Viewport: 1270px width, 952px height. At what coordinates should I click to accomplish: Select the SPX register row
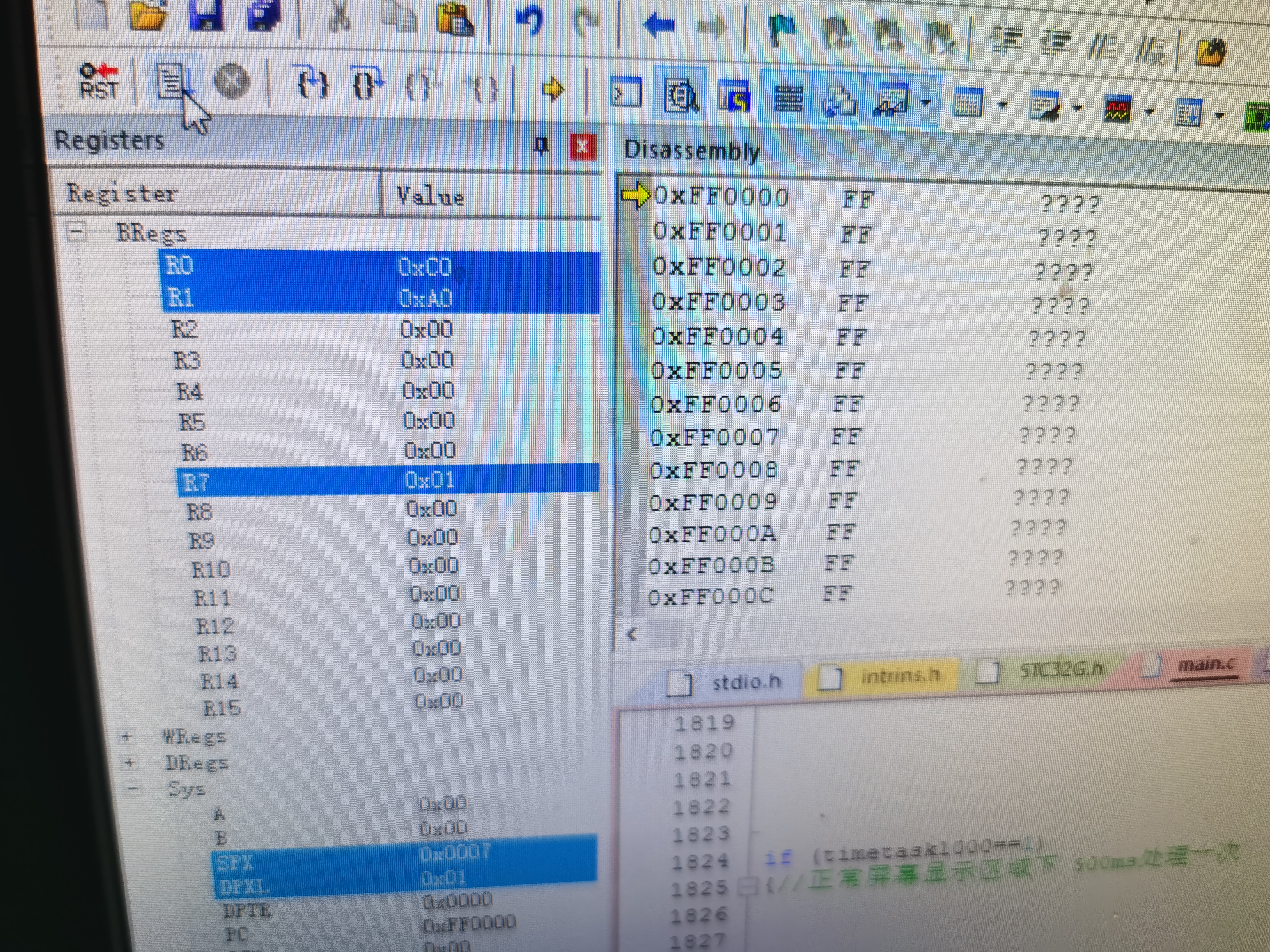click(x=405, y=855)
